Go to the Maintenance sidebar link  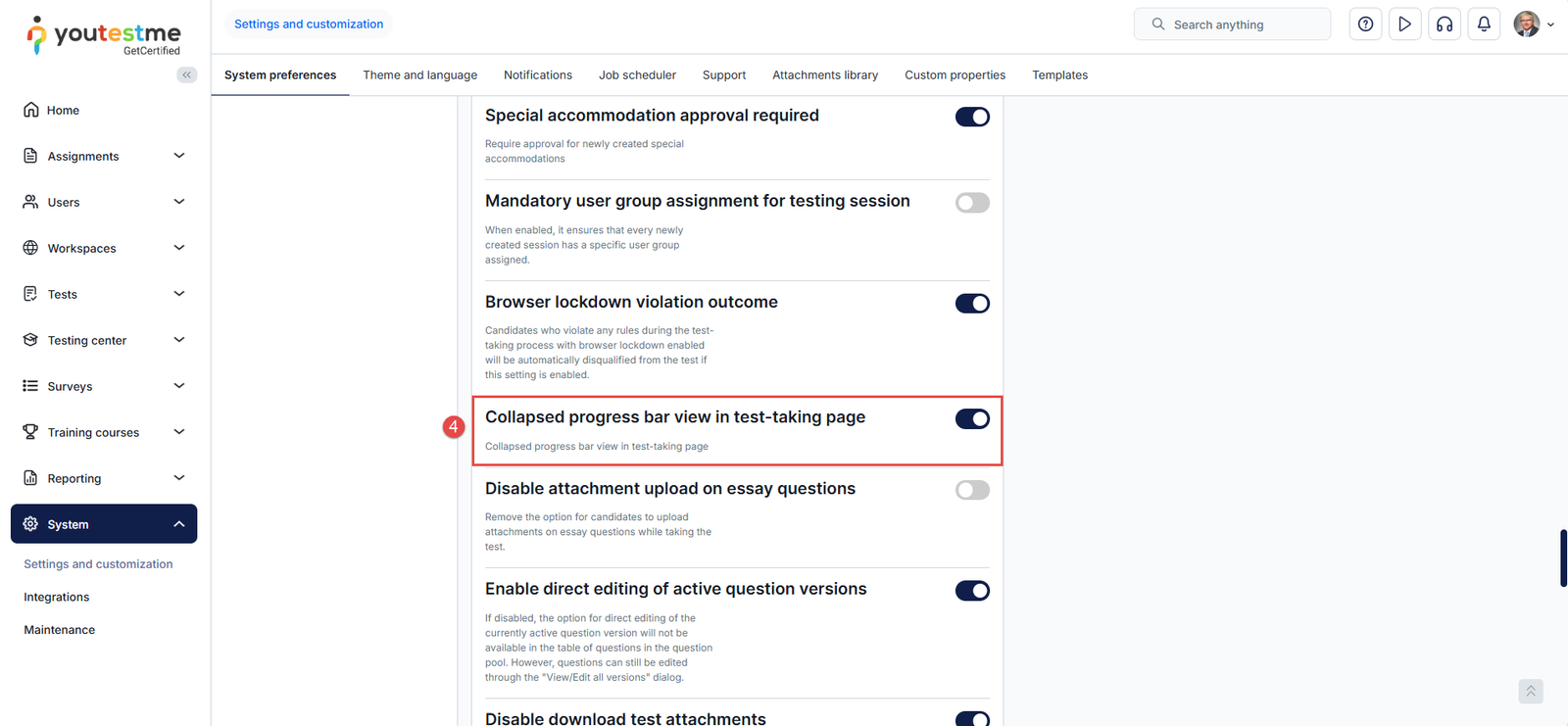click(60, 630)
